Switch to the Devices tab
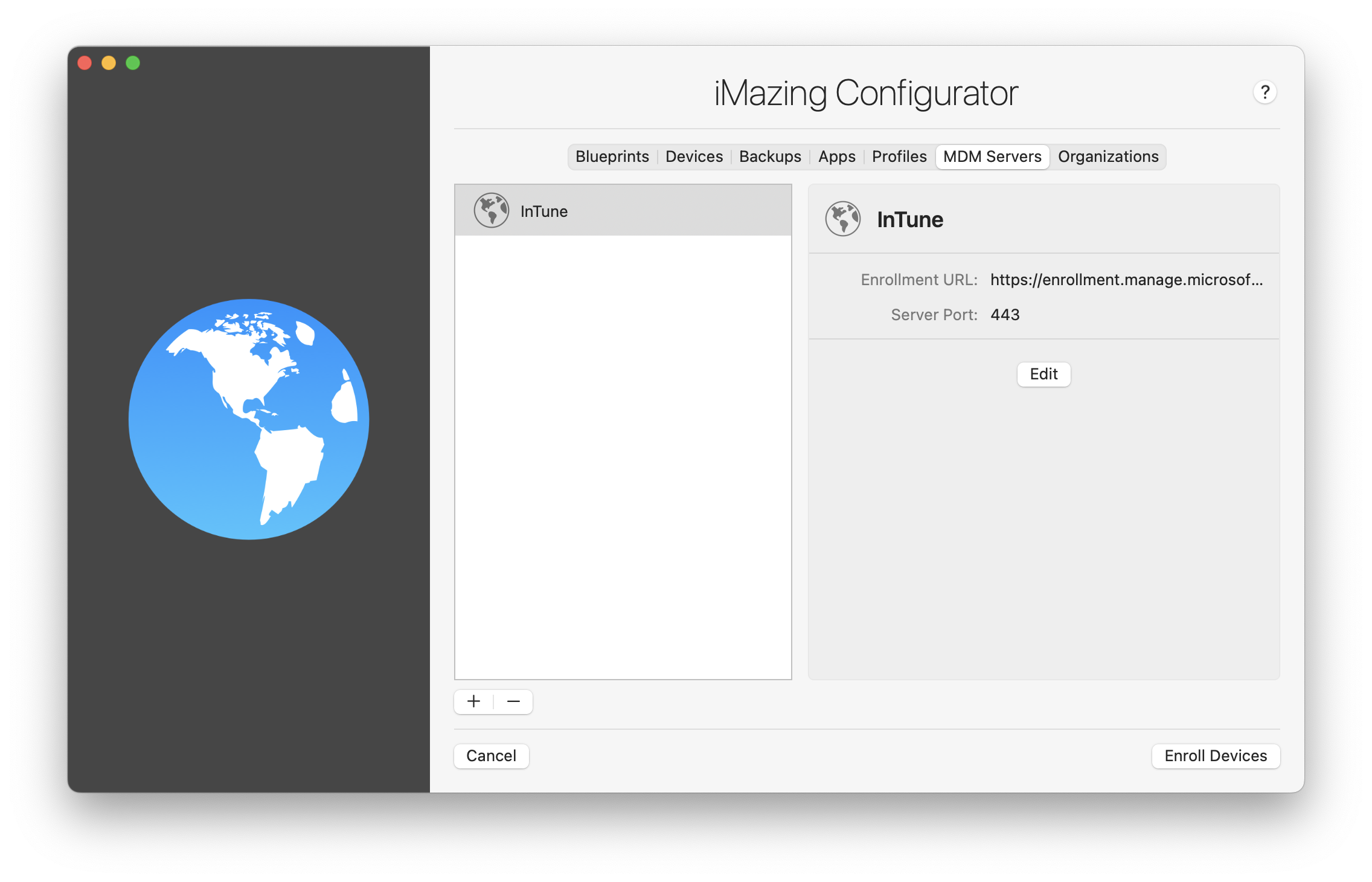Image resolution: width=1372 pixels, height=882 pixels. tap(694, 156)
